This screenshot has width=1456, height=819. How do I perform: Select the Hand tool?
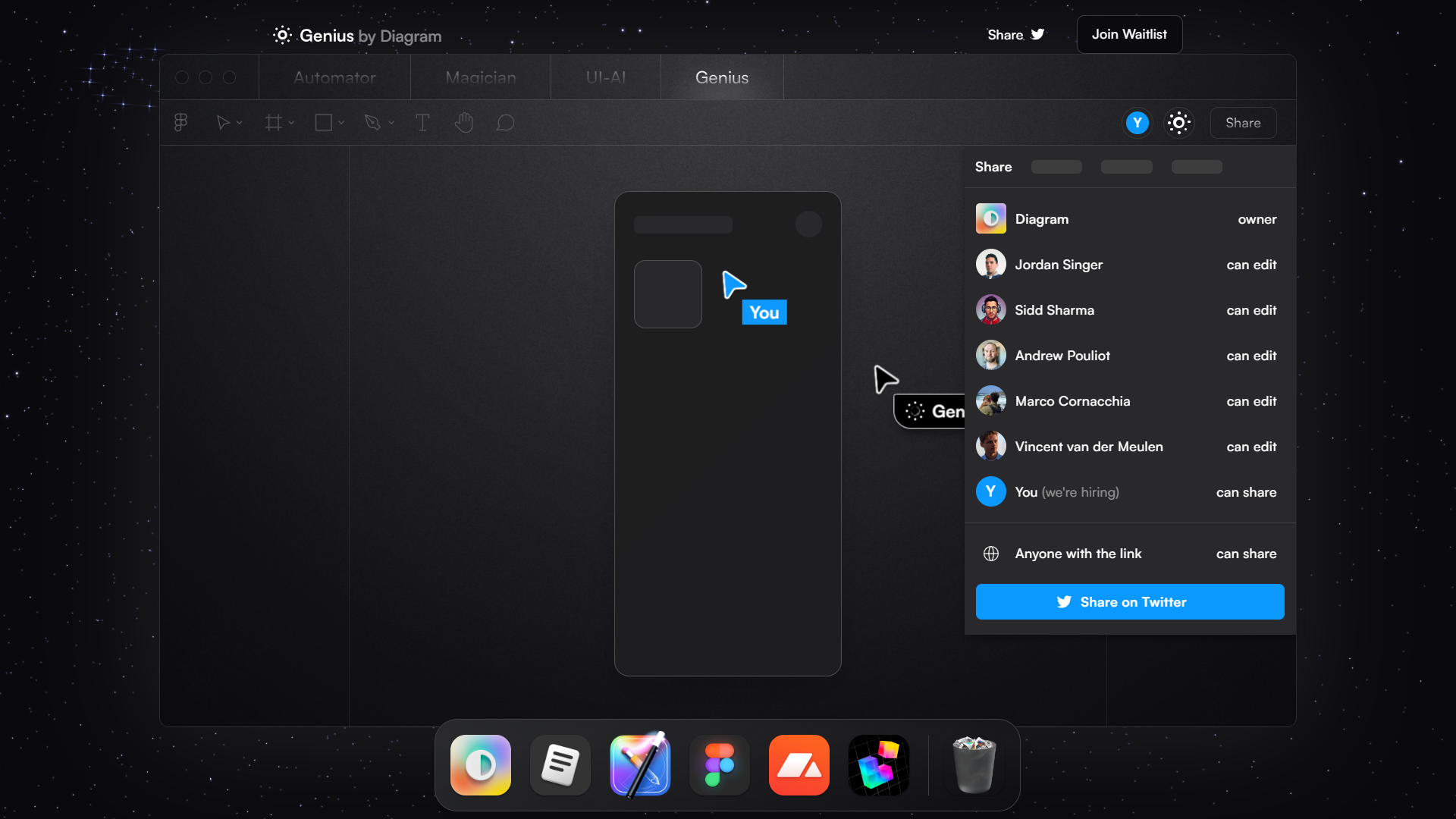[464, 122]
